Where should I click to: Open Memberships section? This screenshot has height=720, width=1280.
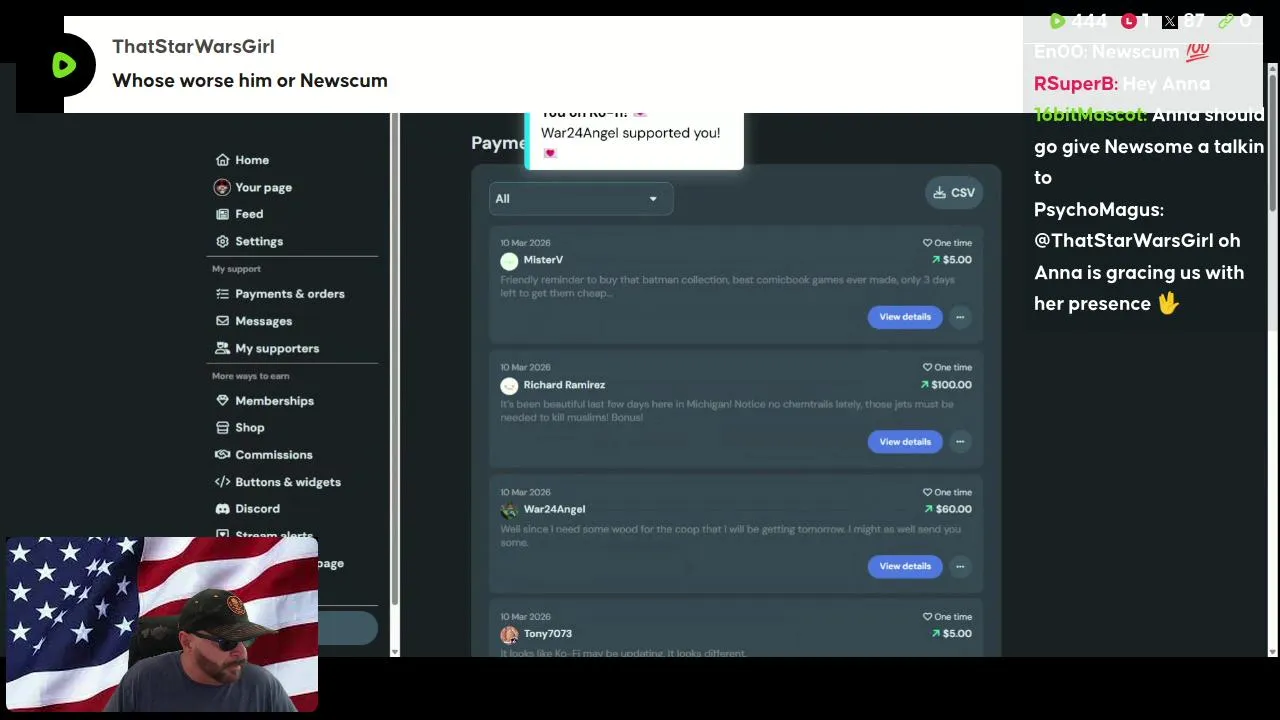[265, 401]
